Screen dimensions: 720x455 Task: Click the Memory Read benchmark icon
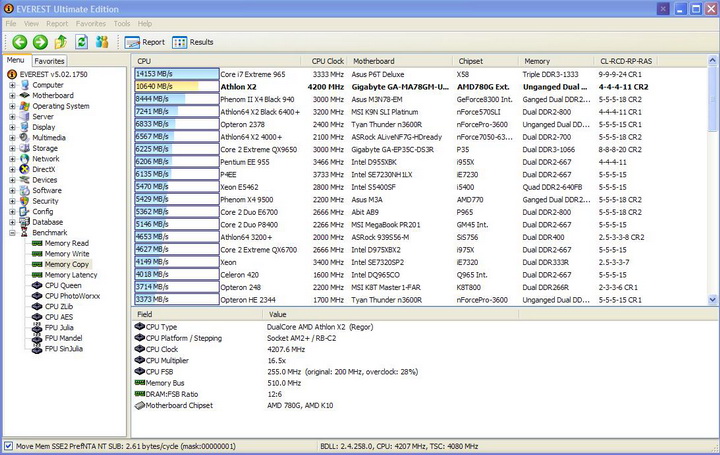pos(37,243)
